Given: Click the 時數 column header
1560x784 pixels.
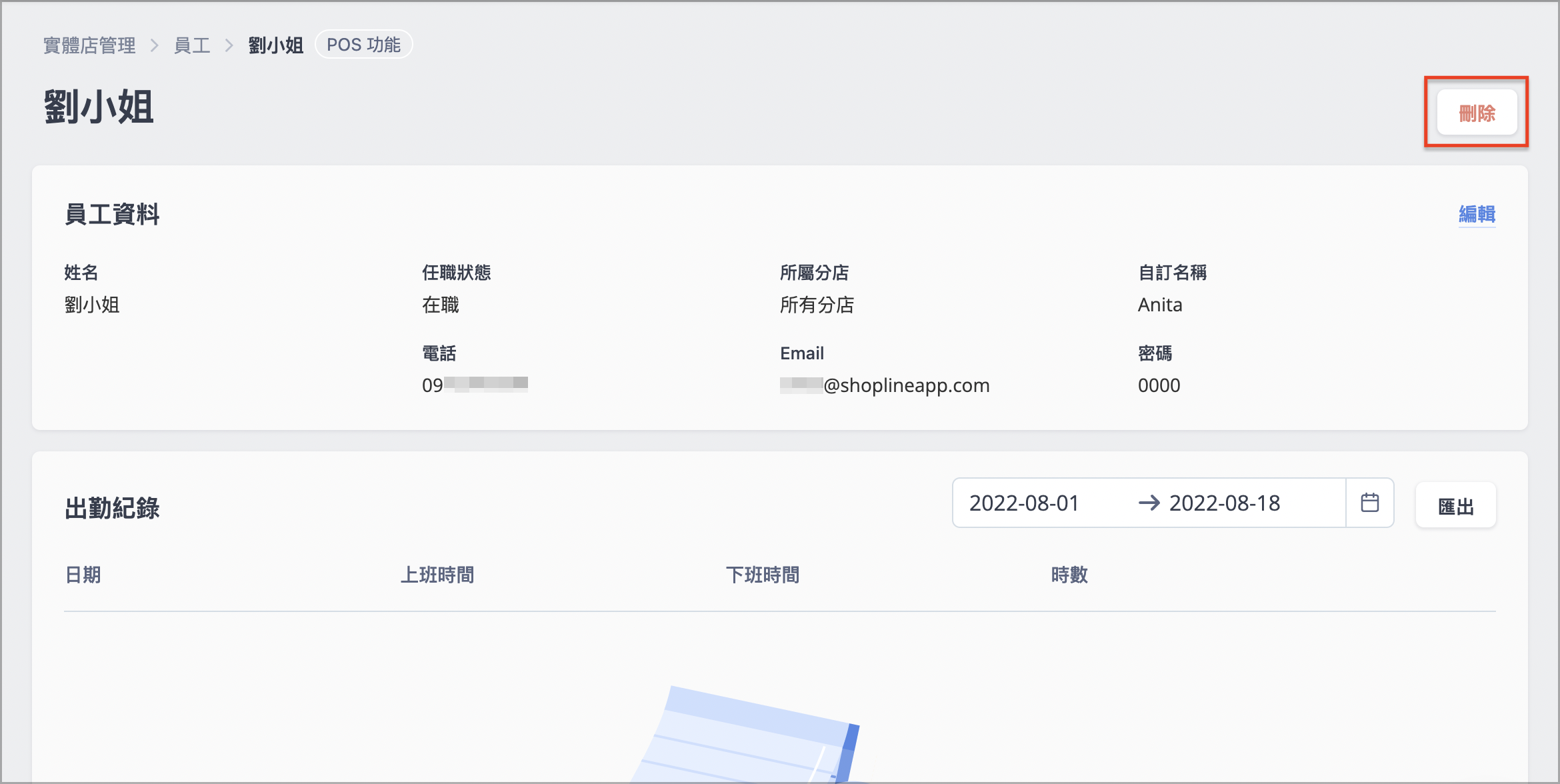Looking at the screenshot, I should [x=1069, y=575].
